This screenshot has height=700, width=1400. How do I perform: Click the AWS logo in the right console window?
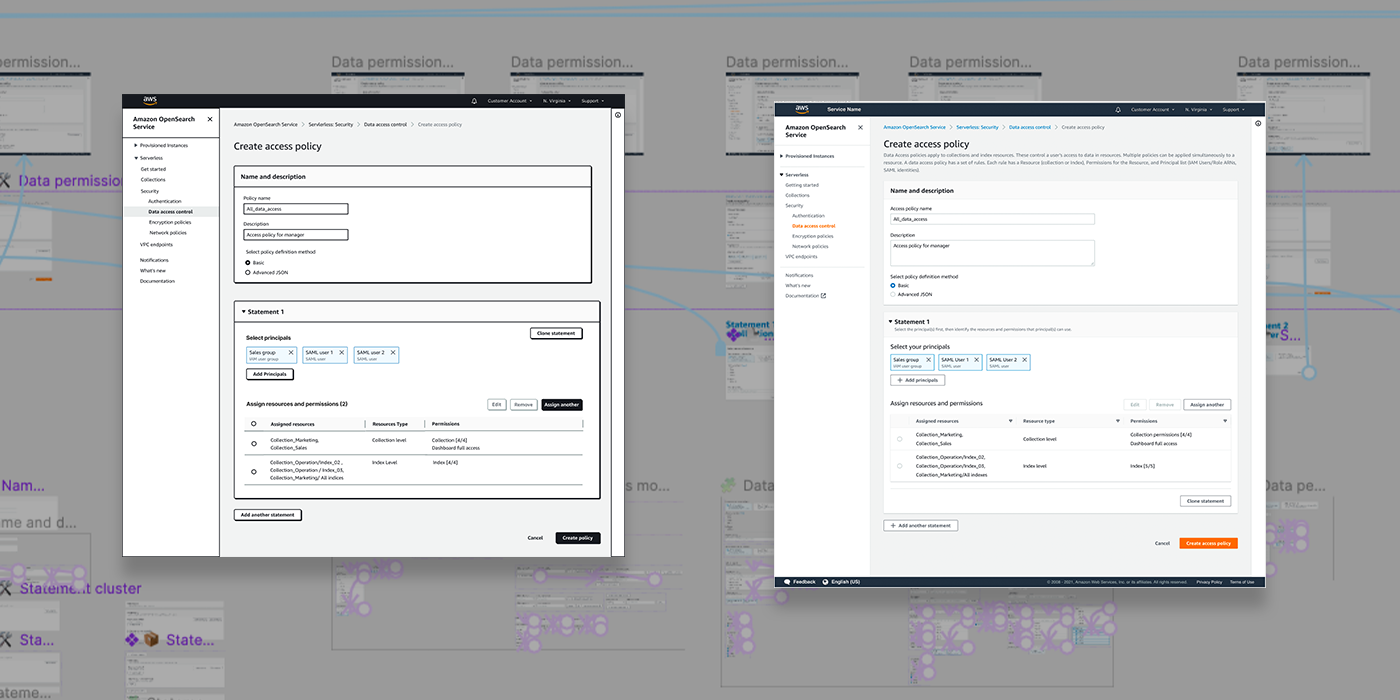point(802,109)
